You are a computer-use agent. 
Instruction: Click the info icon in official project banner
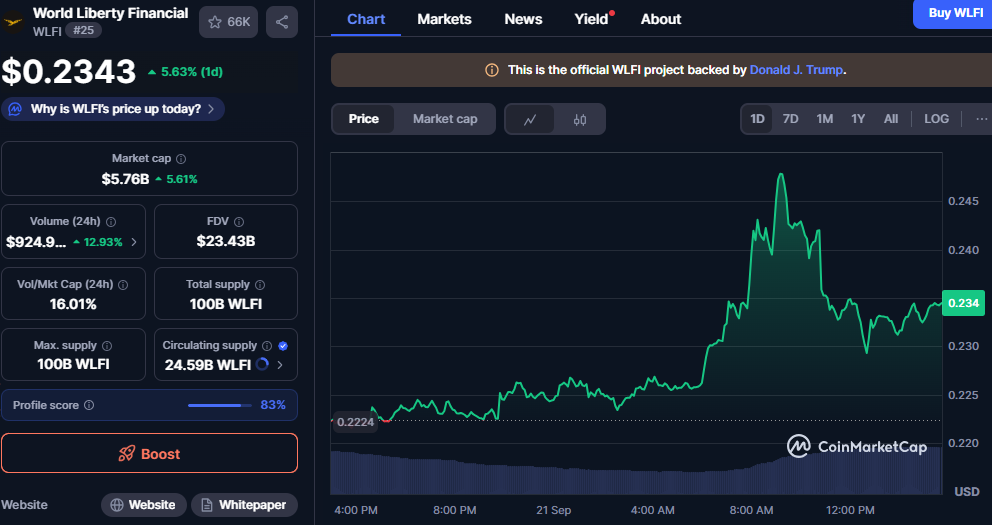[492, 70]
